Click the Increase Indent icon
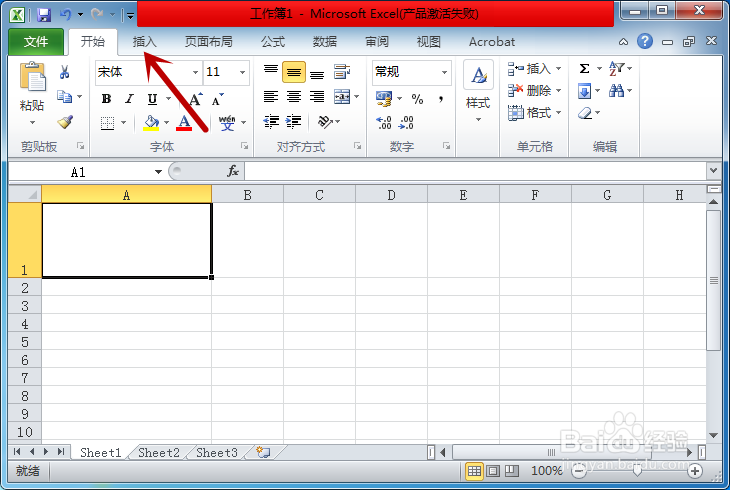This screenshot has width=730, height=490. [x=293, y=122]
